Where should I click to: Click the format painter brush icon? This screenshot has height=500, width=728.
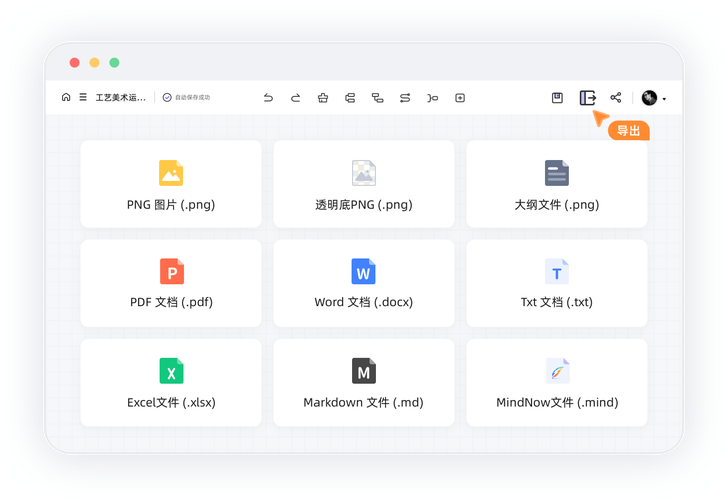click(x=323, y=98)
